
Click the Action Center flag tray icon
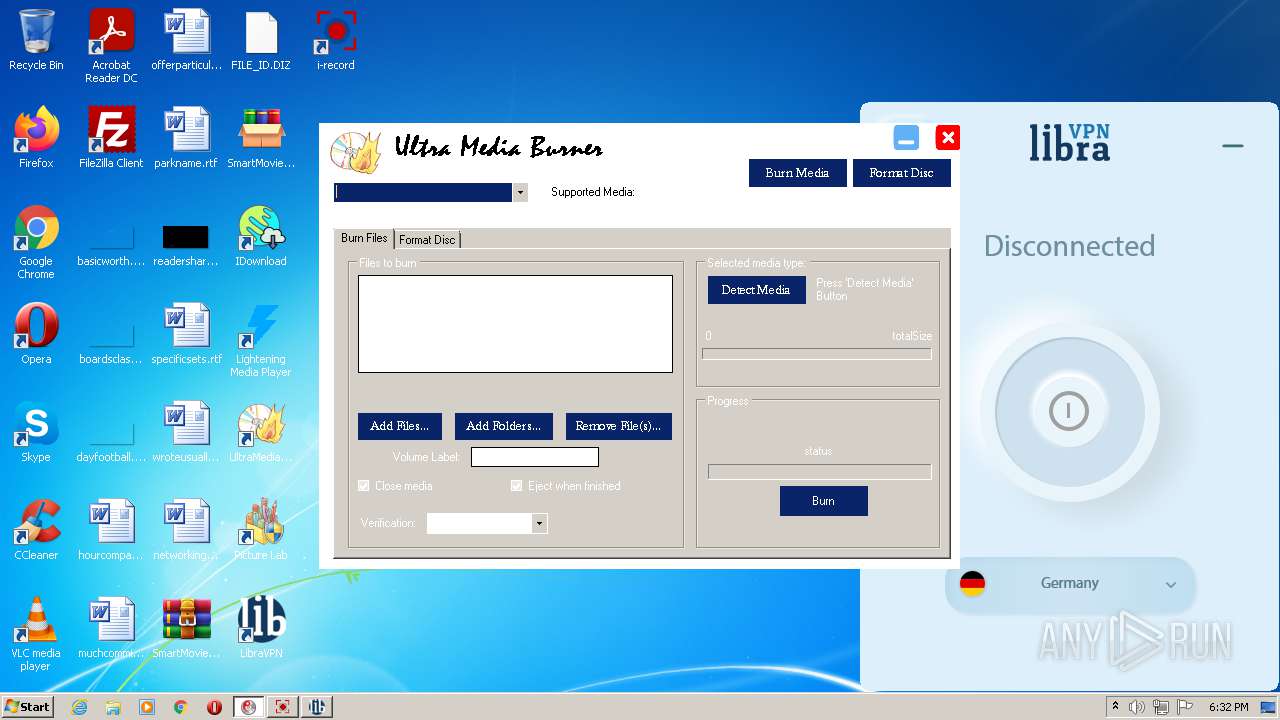(x=1185, y=707)
